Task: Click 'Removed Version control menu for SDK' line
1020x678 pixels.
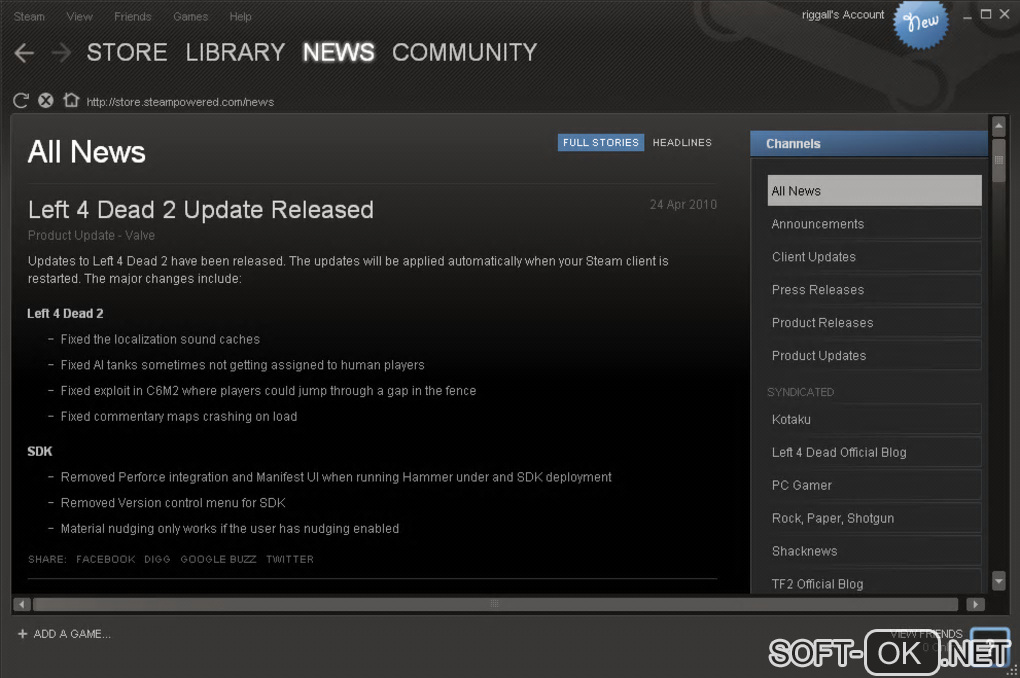Action: (x=173, y=503)
